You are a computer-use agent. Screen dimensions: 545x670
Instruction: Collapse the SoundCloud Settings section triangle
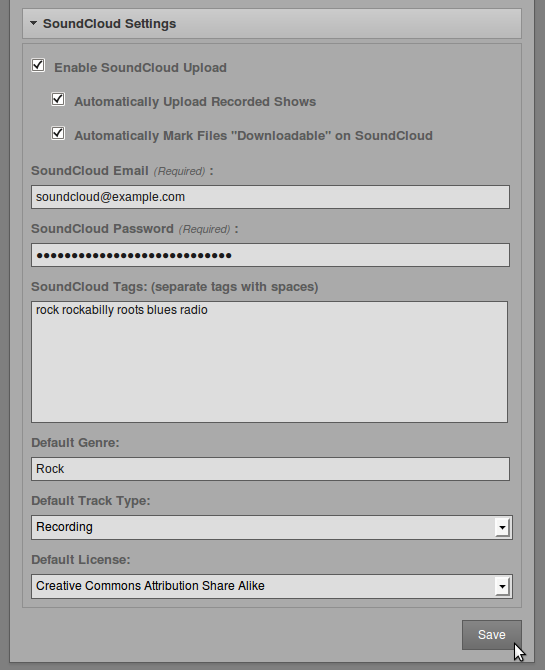tap(33, 24)
